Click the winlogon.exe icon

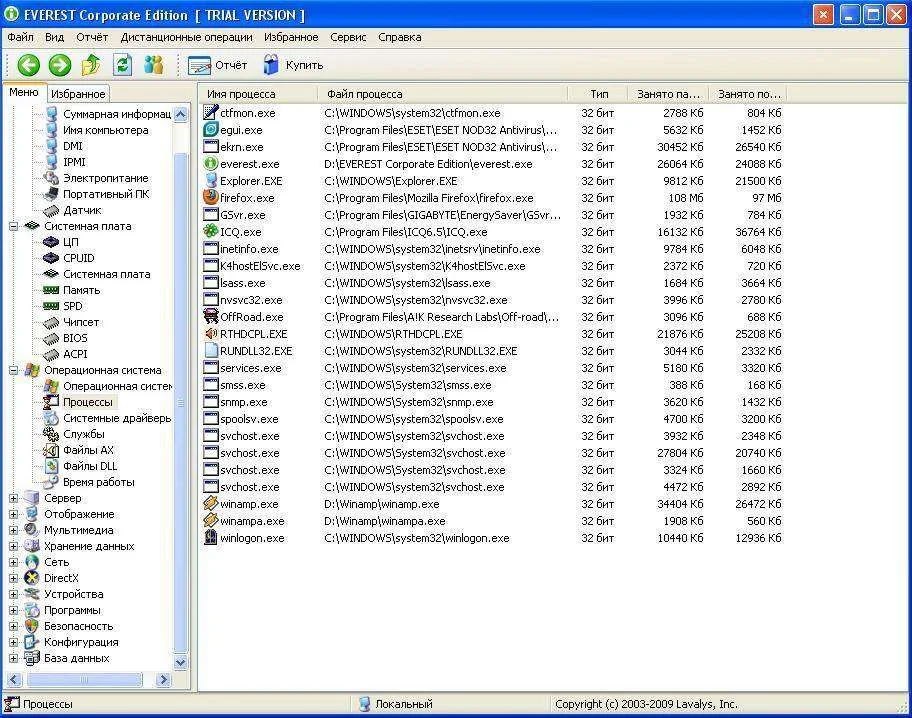pos(211,537)
